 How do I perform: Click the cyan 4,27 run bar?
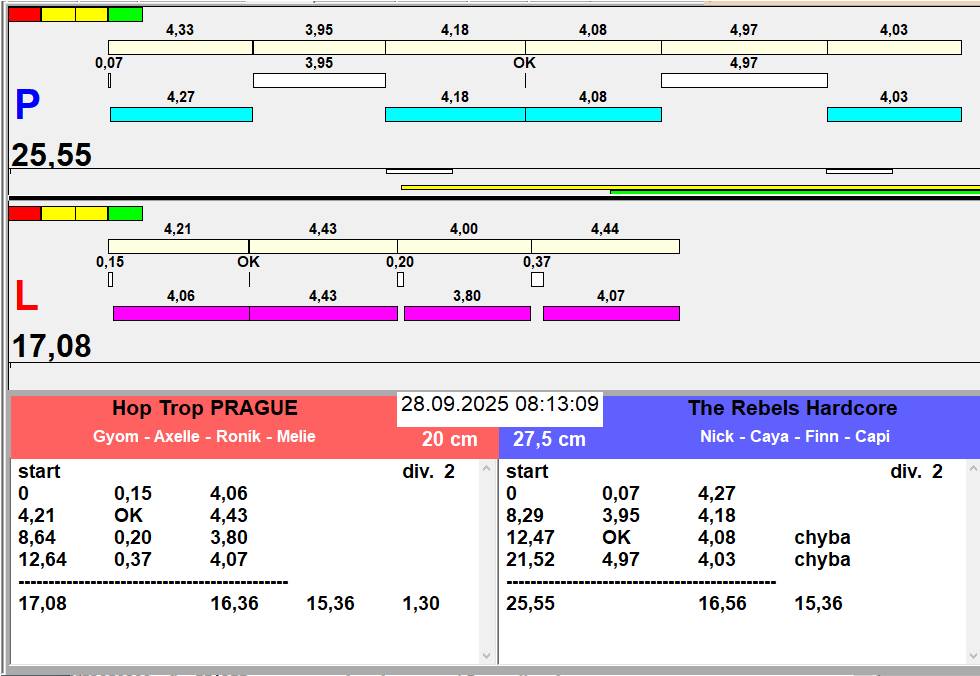tap(181, 114)
